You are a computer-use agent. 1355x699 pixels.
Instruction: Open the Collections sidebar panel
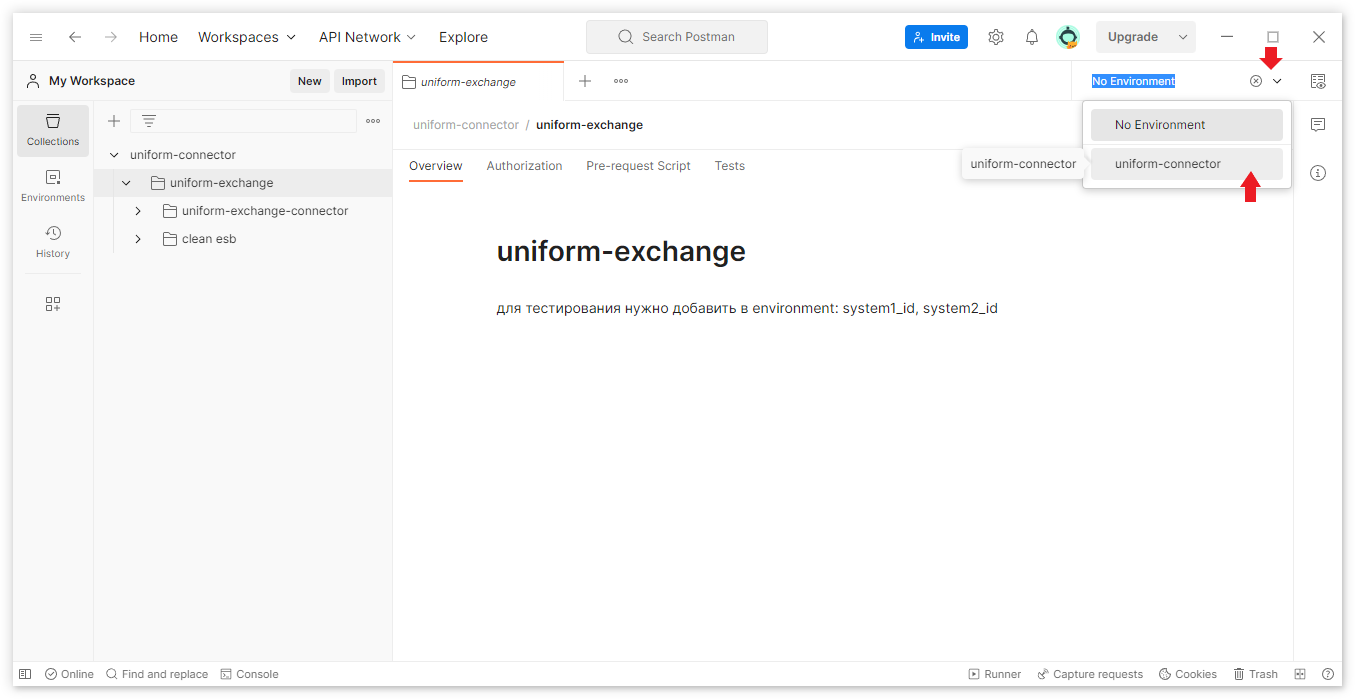click(53, 130)
